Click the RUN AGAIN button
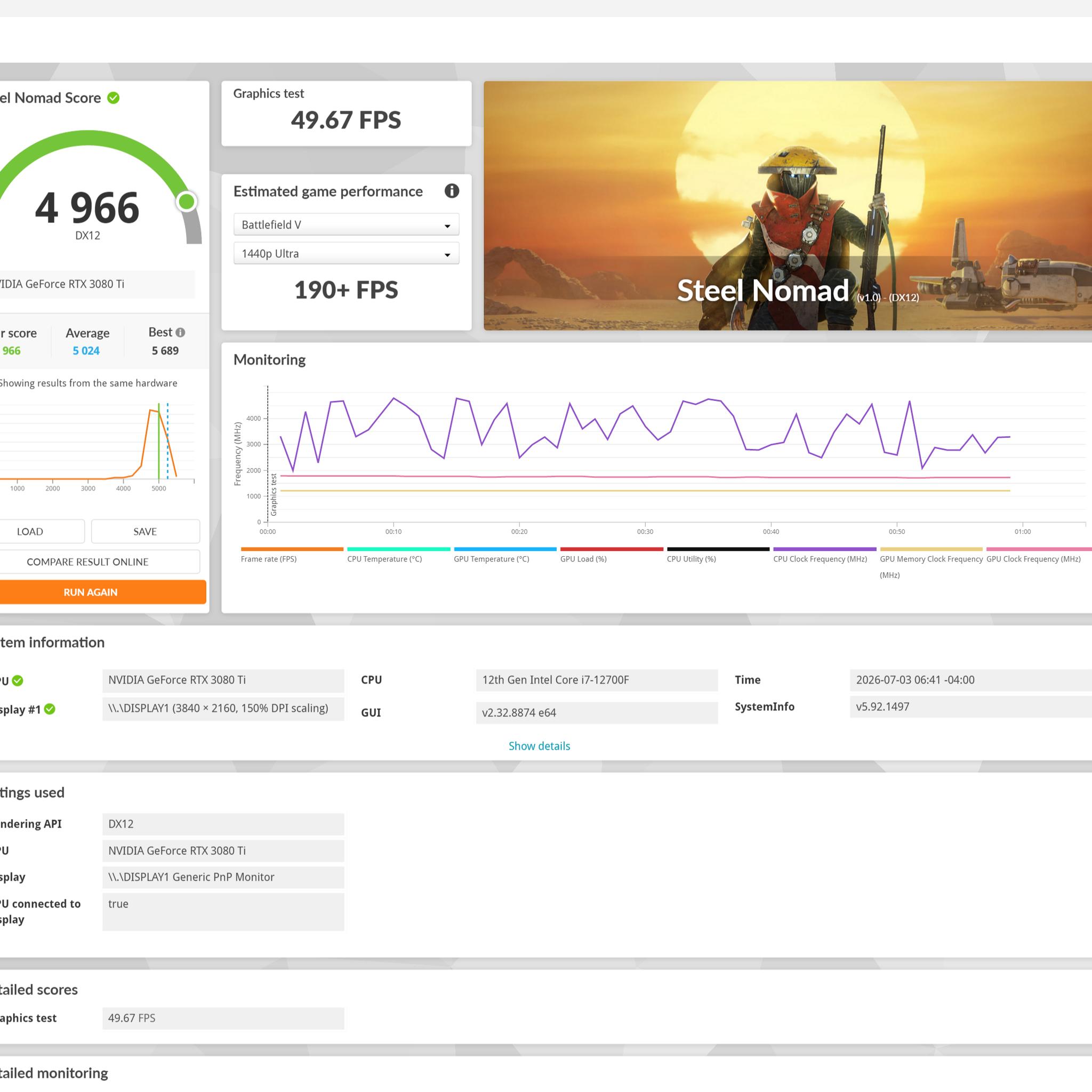The width and height of the screenshot is (1092, 1092). tap(91, 592)
